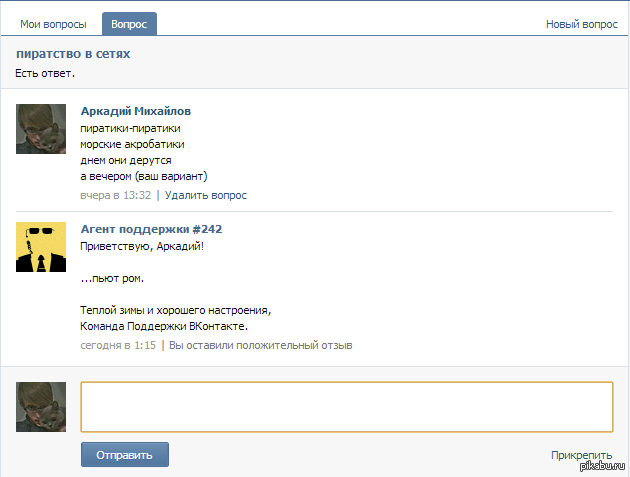
Task: Click the question title пиратство в сетях
Action: point(73,54)
